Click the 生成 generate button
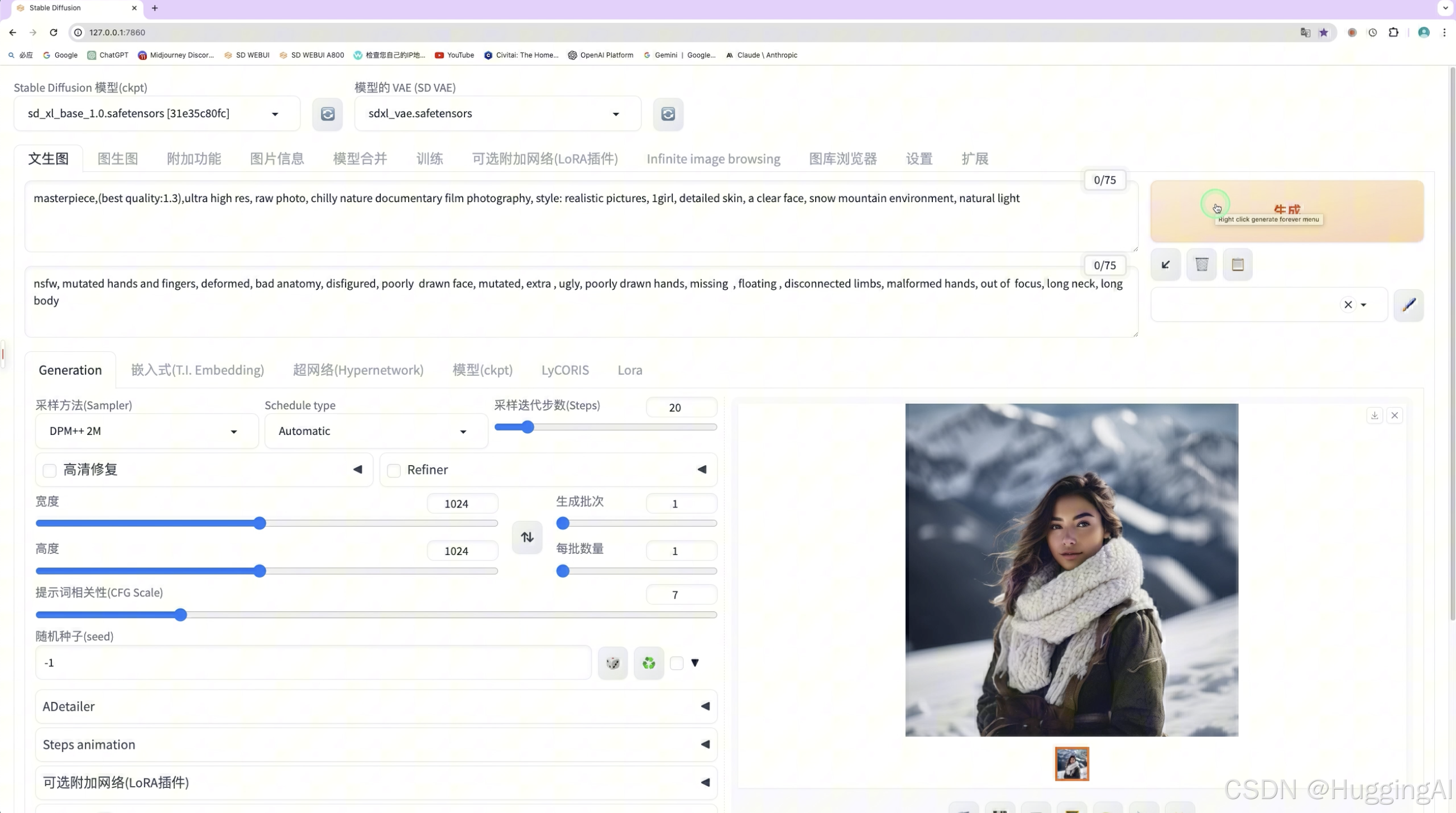This screenshot has width=1456, height=813. [1287, 212]
